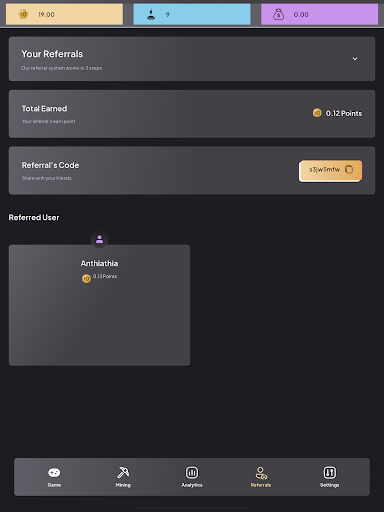The height and width of the screenshot is (512, 384).
Task: Click the purple user avatar above Anthiathia
Action: [x=99, y=239]
